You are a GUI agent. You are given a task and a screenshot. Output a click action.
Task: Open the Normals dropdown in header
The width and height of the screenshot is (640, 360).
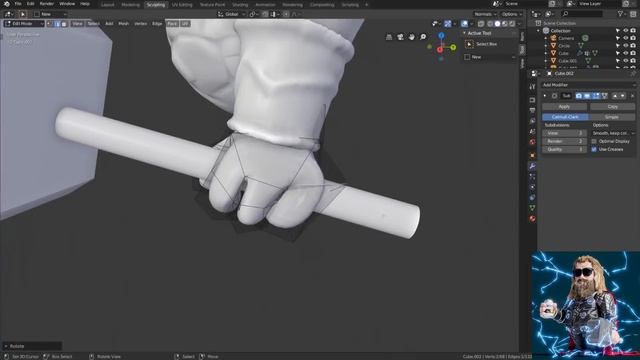[485, 14]
